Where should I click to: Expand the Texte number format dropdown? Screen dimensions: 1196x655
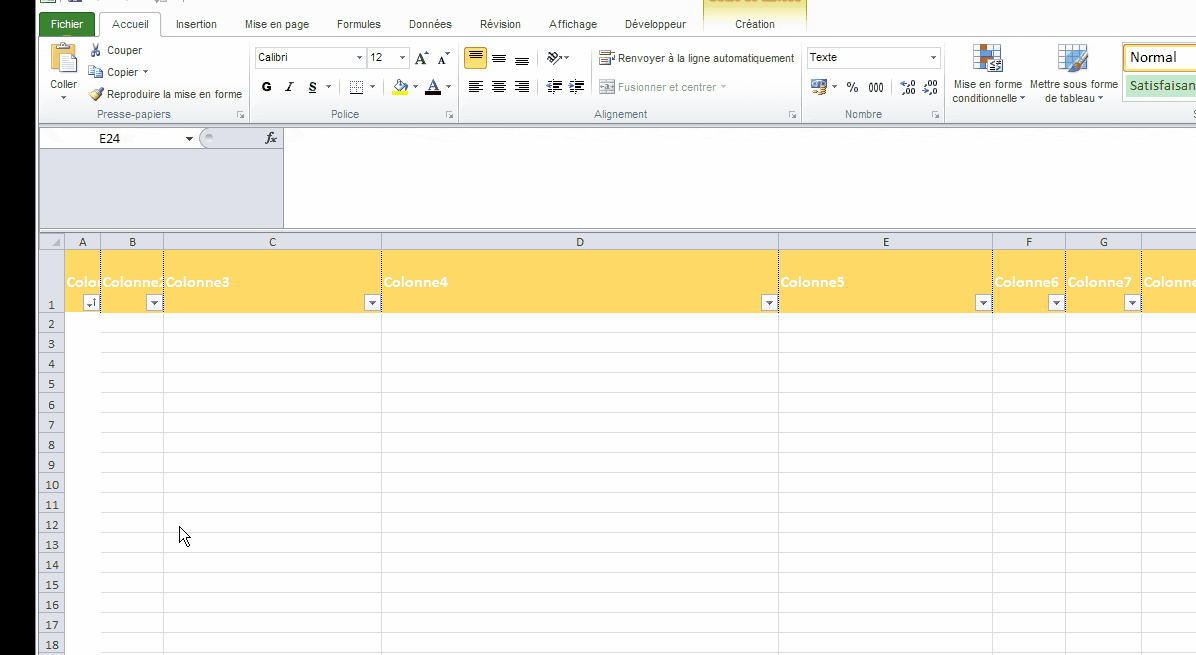pyautogui.click(x=934, y=58)
